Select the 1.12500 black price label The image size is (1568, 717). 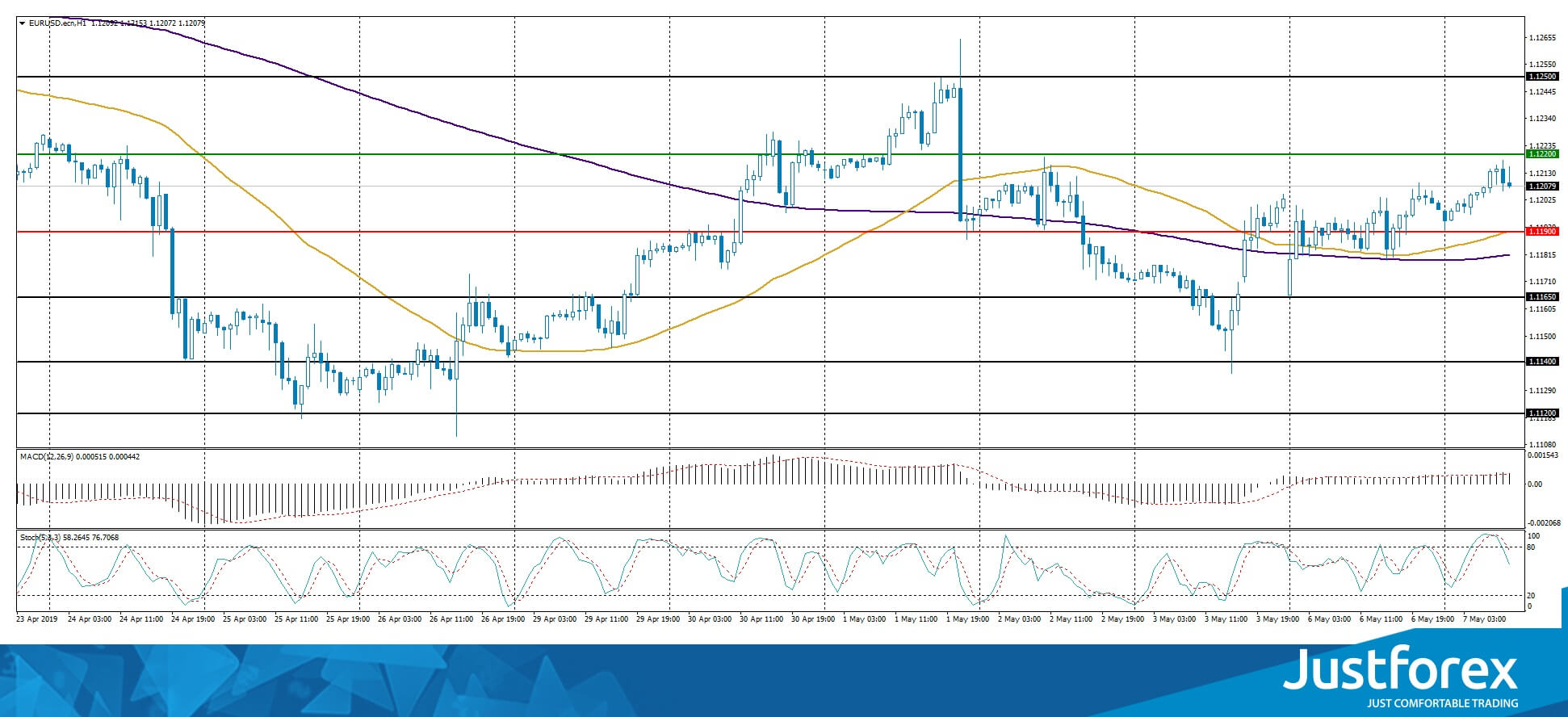click(x=1541, y=77)
